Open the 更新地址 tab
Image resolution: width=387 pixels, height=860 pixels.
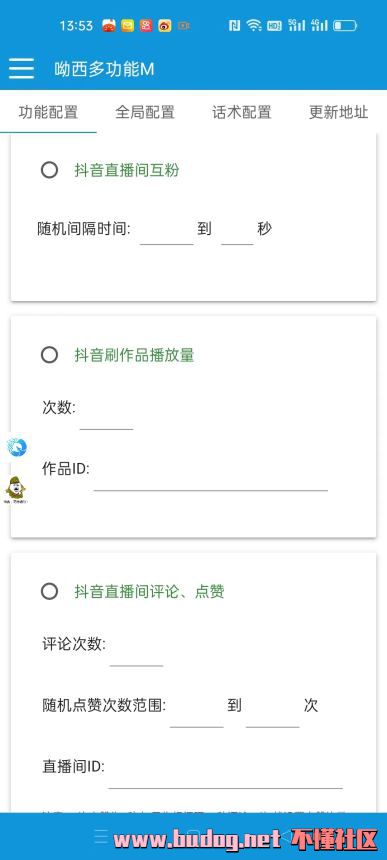click(x=338, y=112)
